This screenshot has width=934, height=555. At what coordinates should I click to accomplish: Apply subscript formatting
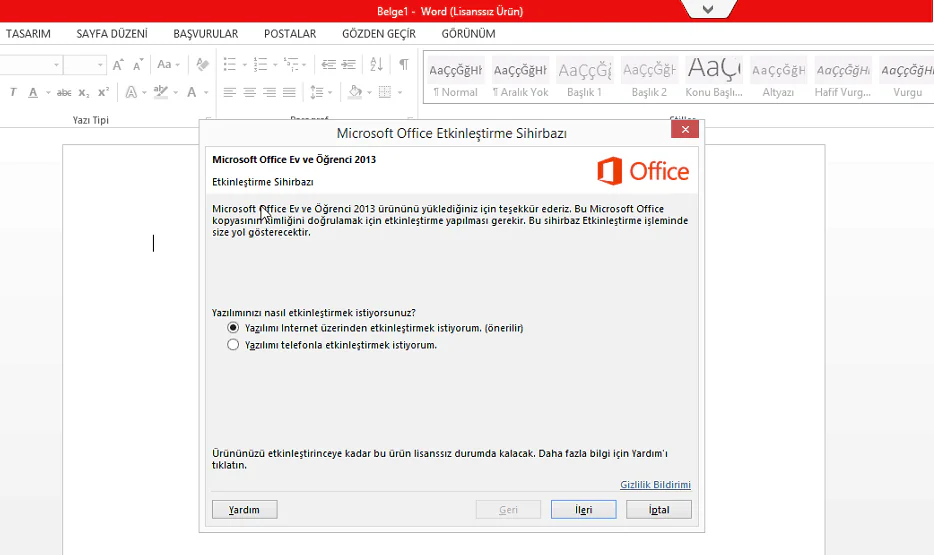(84, 92)
